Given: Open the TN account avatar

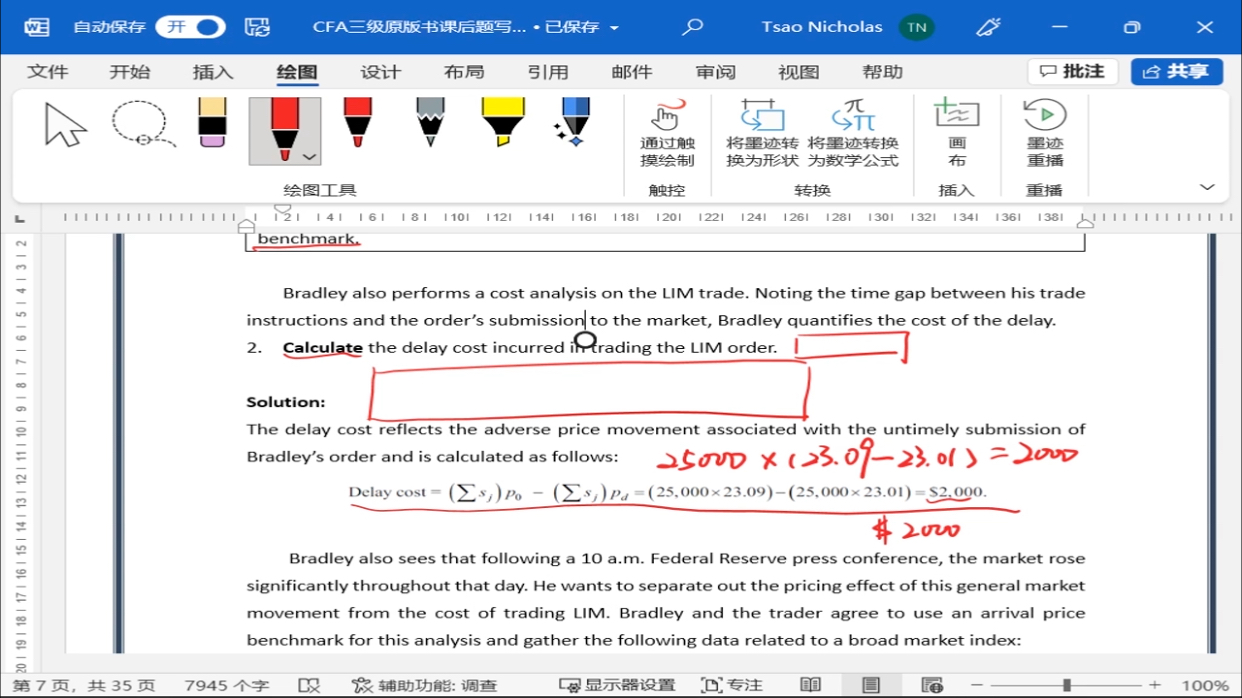Looking at the screenshot, I should pos(916,27).
